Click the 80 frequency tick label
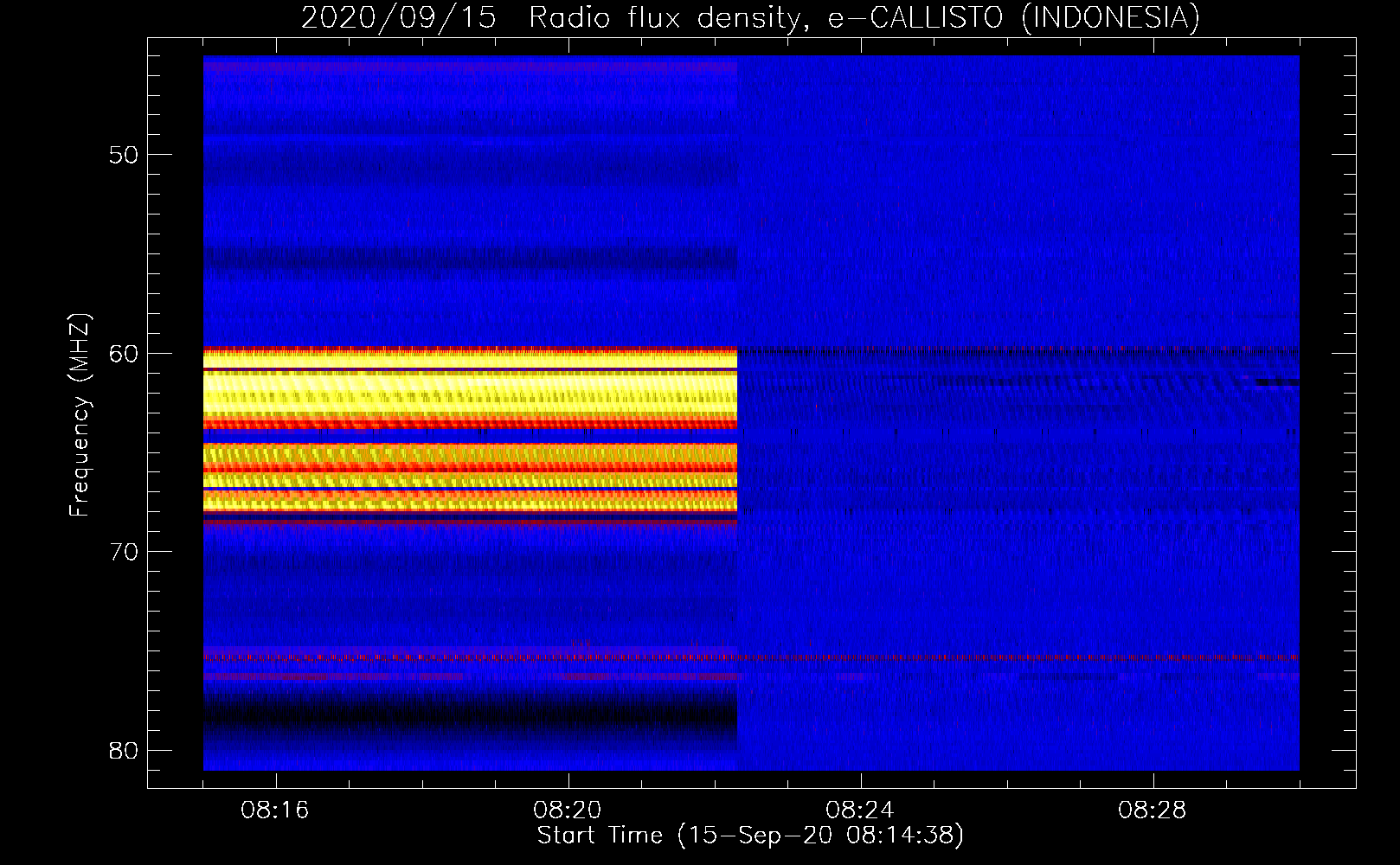The height and width of the screenshot is (865, 1400). pos(124,750)
